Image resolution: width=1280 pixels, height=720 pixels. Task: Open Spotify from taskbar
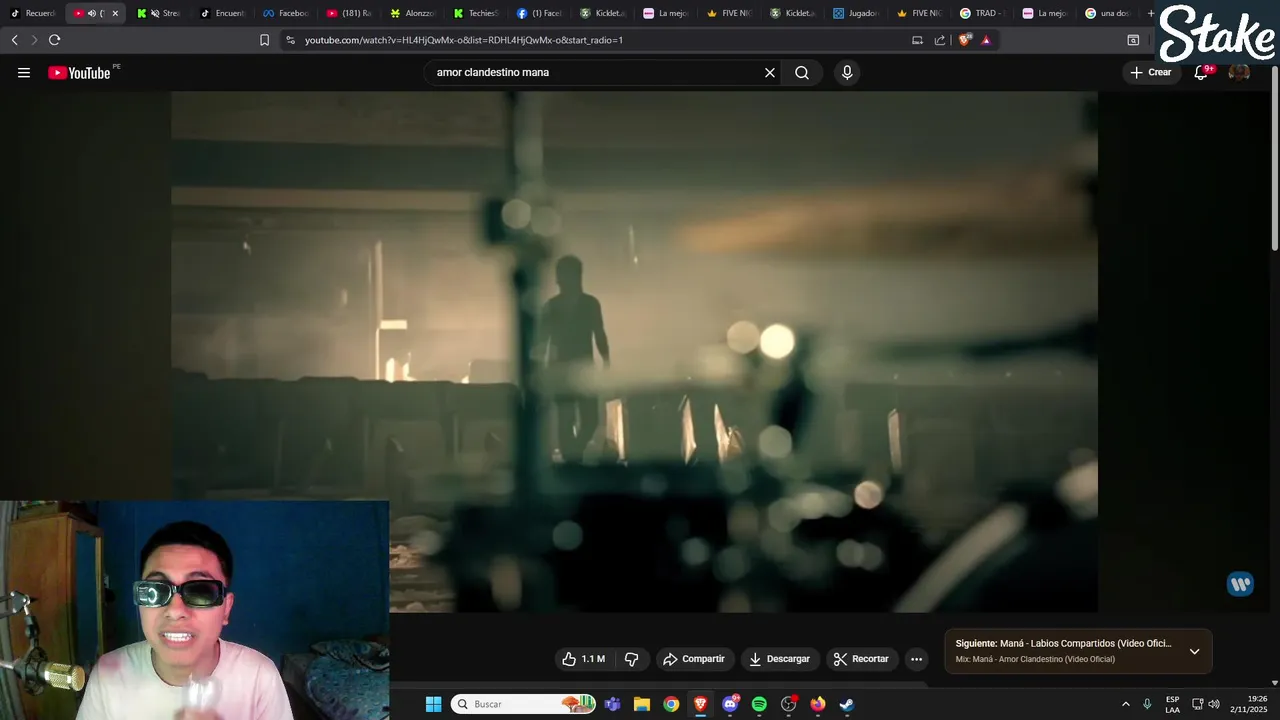coord(759,704)
